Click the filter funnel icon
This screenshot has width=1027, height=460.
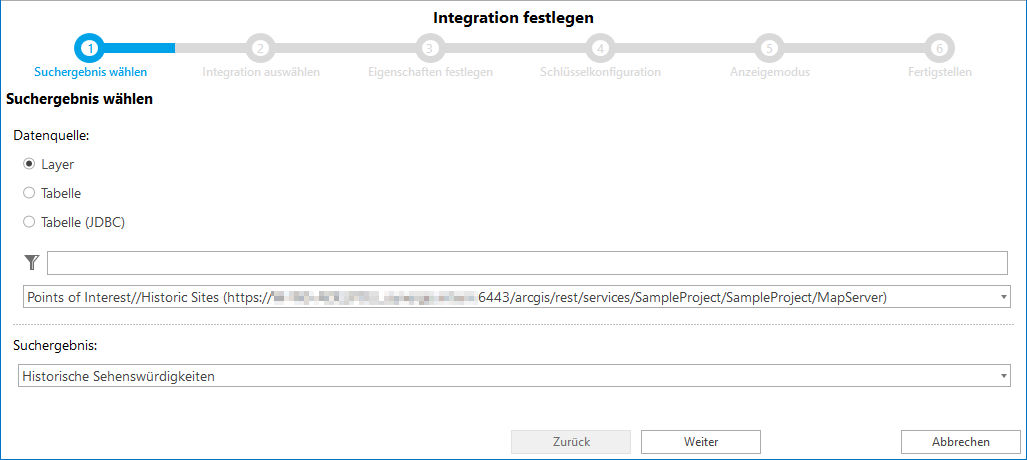coord(32,263)
